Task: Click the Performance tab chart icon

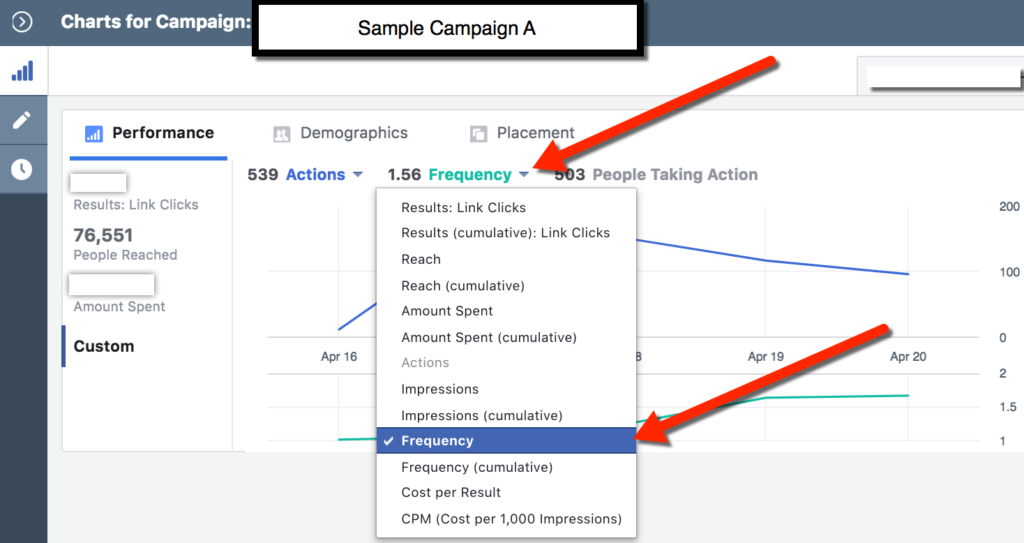Action: [x=94, y=133]
